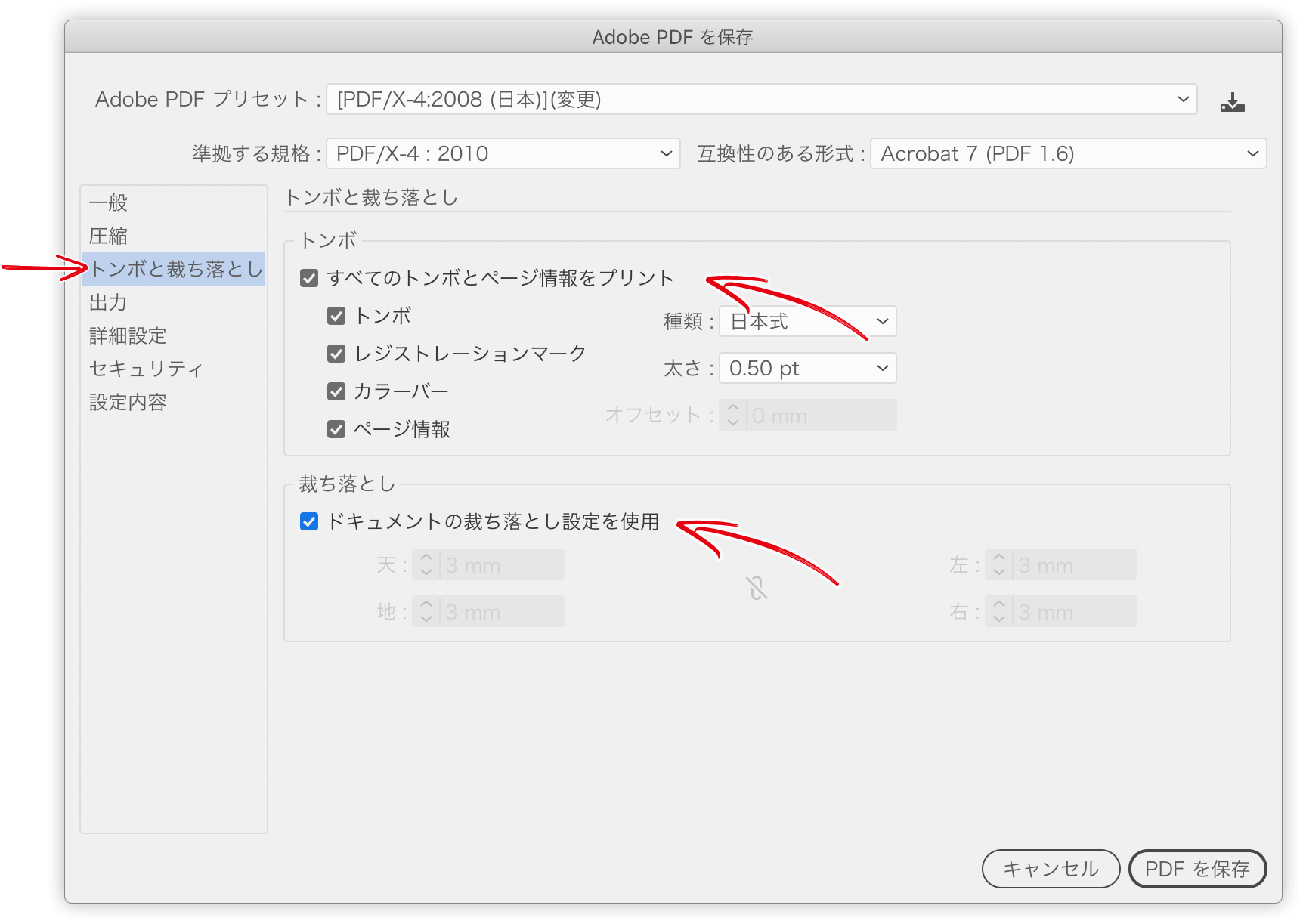Select 設定内容 in the sidebar
The height and width of the screenshot is (924, 1303).
(x=173, y=402)
